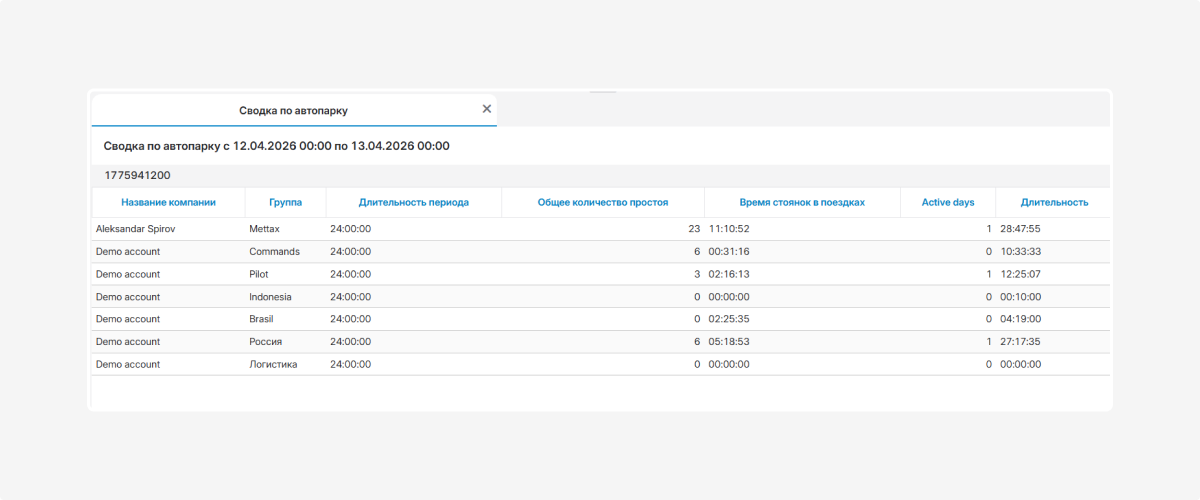This screenshot has height=500, width=1200.
Task: Click the 00:31:16 parking time value
Action: (729, 251)
